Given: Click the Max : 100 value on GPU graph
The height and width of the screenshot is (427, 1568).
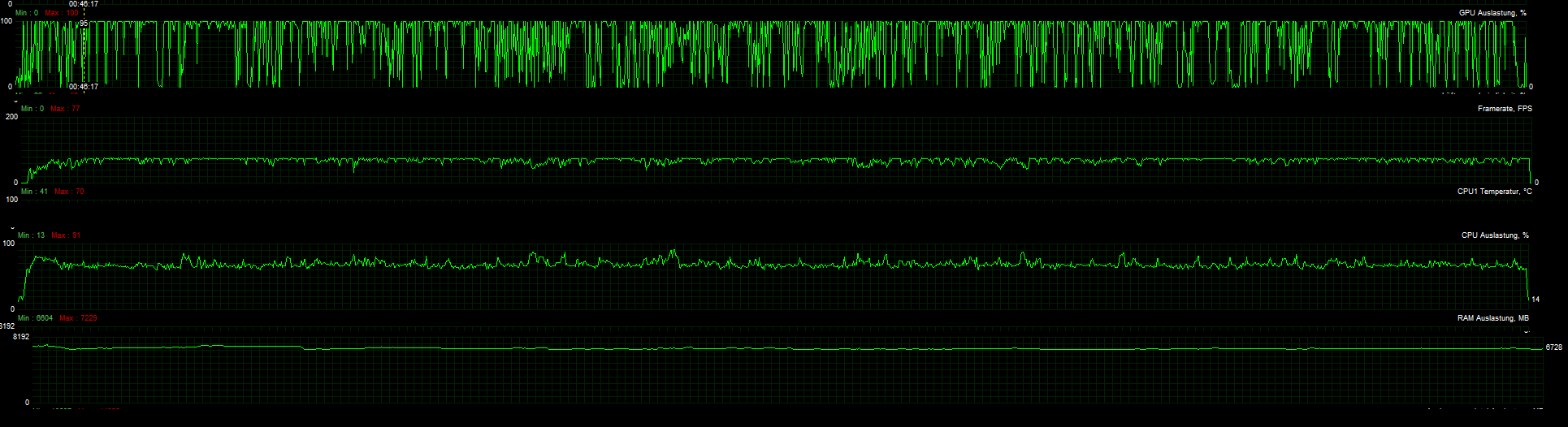Looking at the screenshot, I should tap(62, 13).
